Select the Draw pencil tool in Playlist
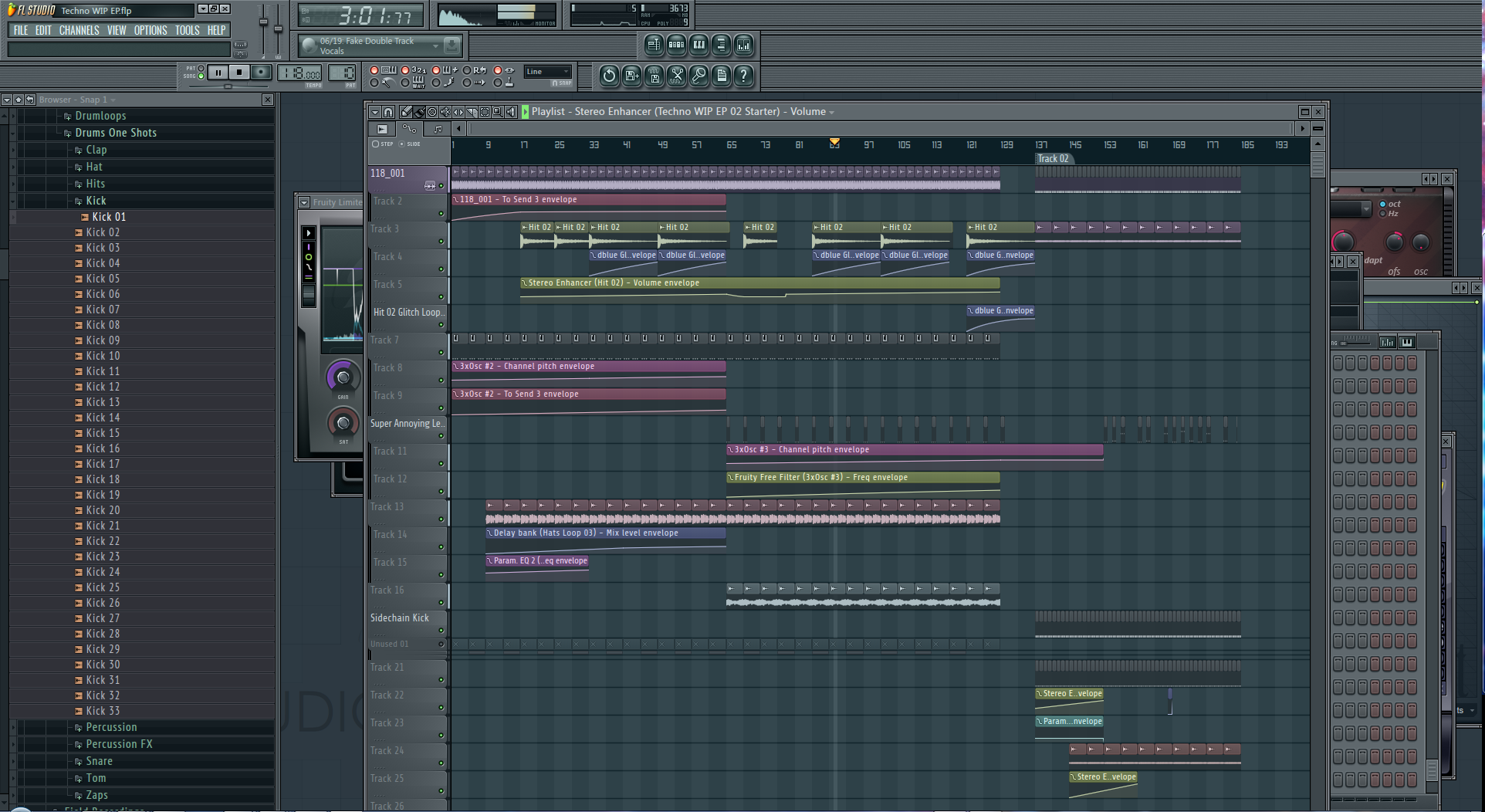Viewport: 1485px width, 812px height. (x=406, y=112)
